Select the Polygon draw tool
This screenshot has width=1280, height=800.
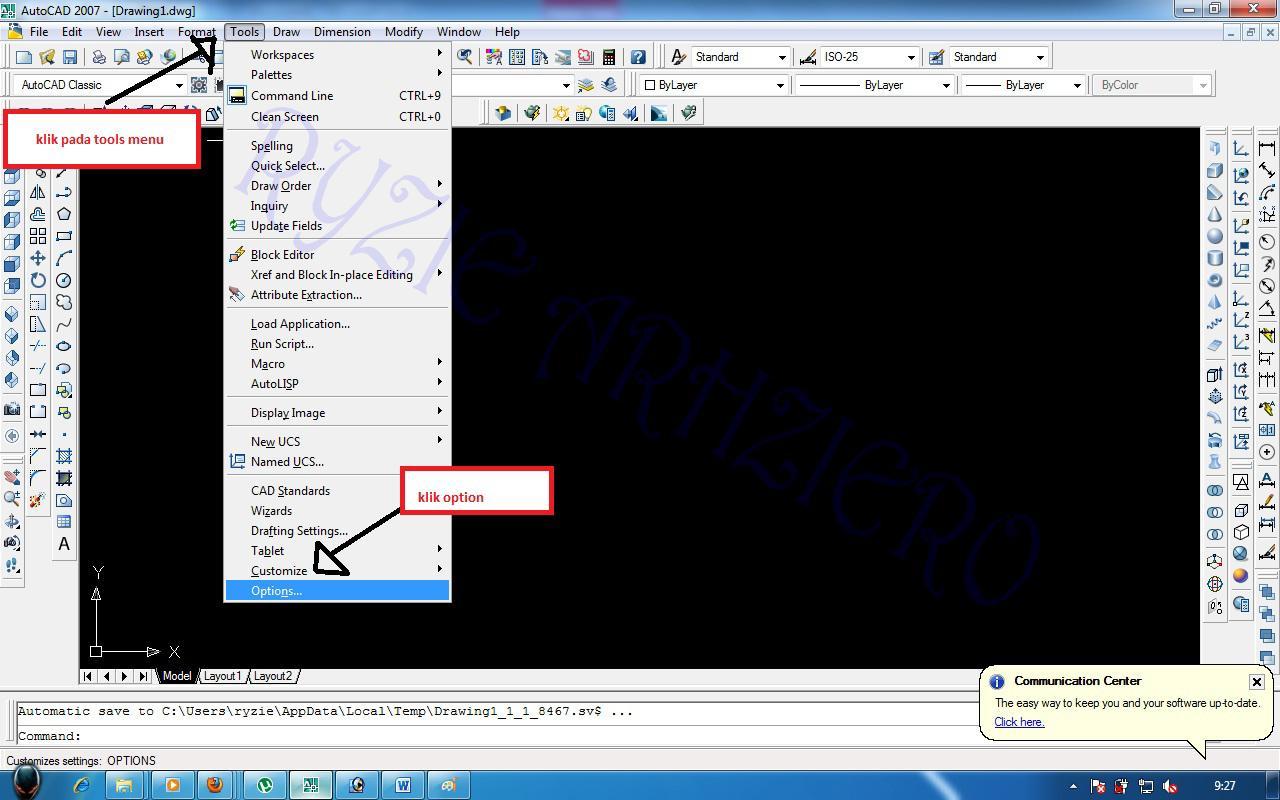(x=64, y=214)
